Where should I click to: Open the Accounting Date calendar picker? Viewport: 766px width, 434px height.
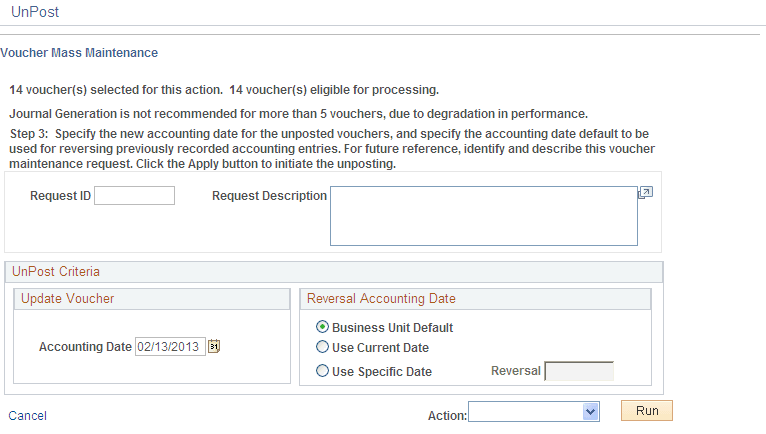213,347
